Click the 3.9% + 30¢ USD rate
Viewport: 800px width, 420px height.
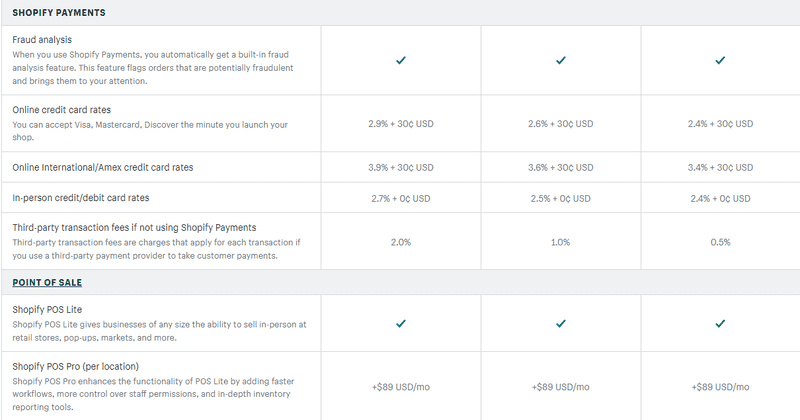coord(401,167)
